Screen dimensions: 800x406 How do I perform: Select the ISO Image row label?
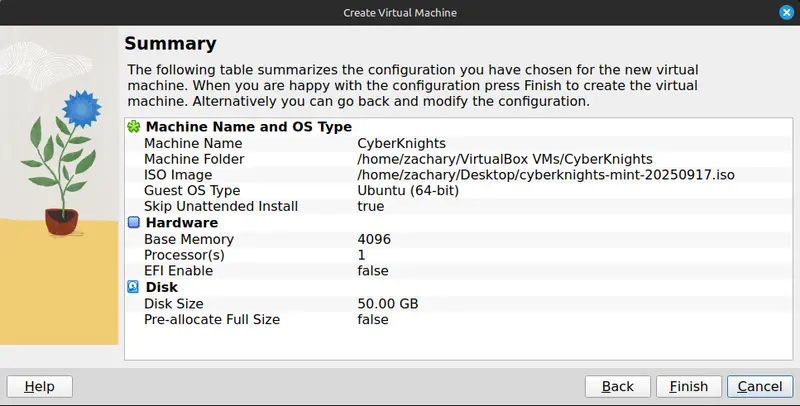(x=178, y=175)
